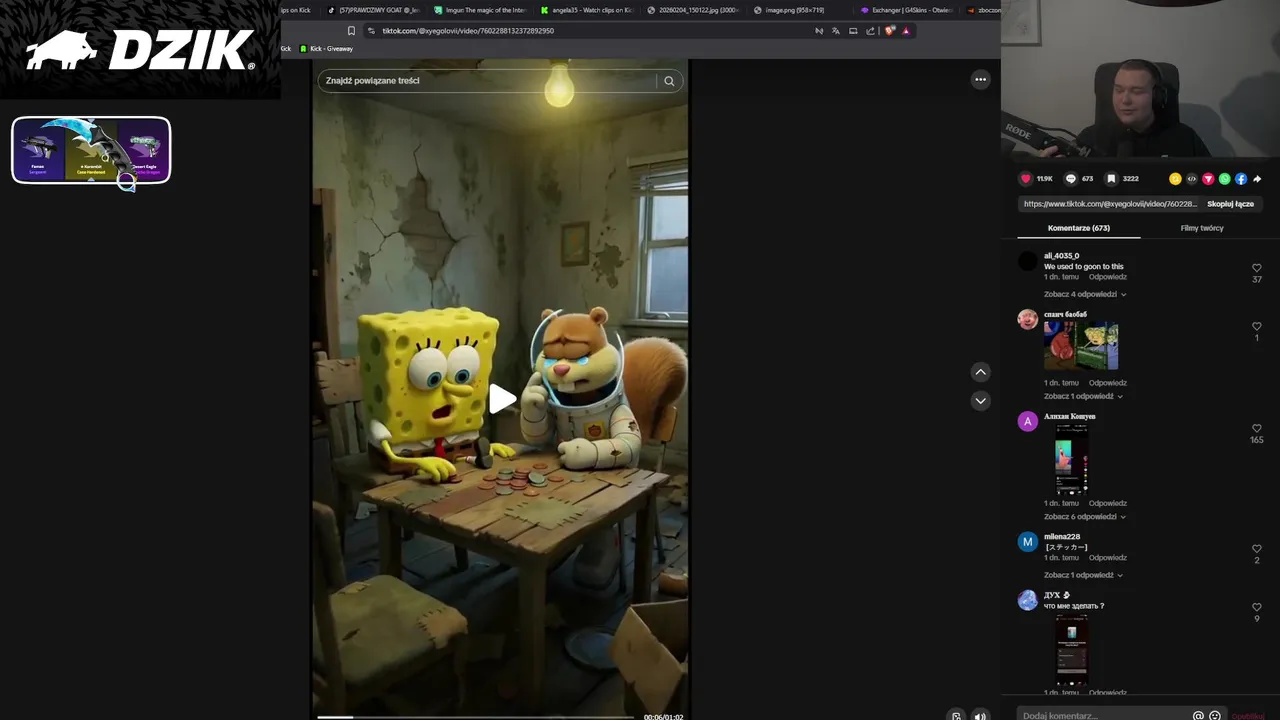Share via WhatsApp icon
The image size is (1280, 720).
[1224, 179]
